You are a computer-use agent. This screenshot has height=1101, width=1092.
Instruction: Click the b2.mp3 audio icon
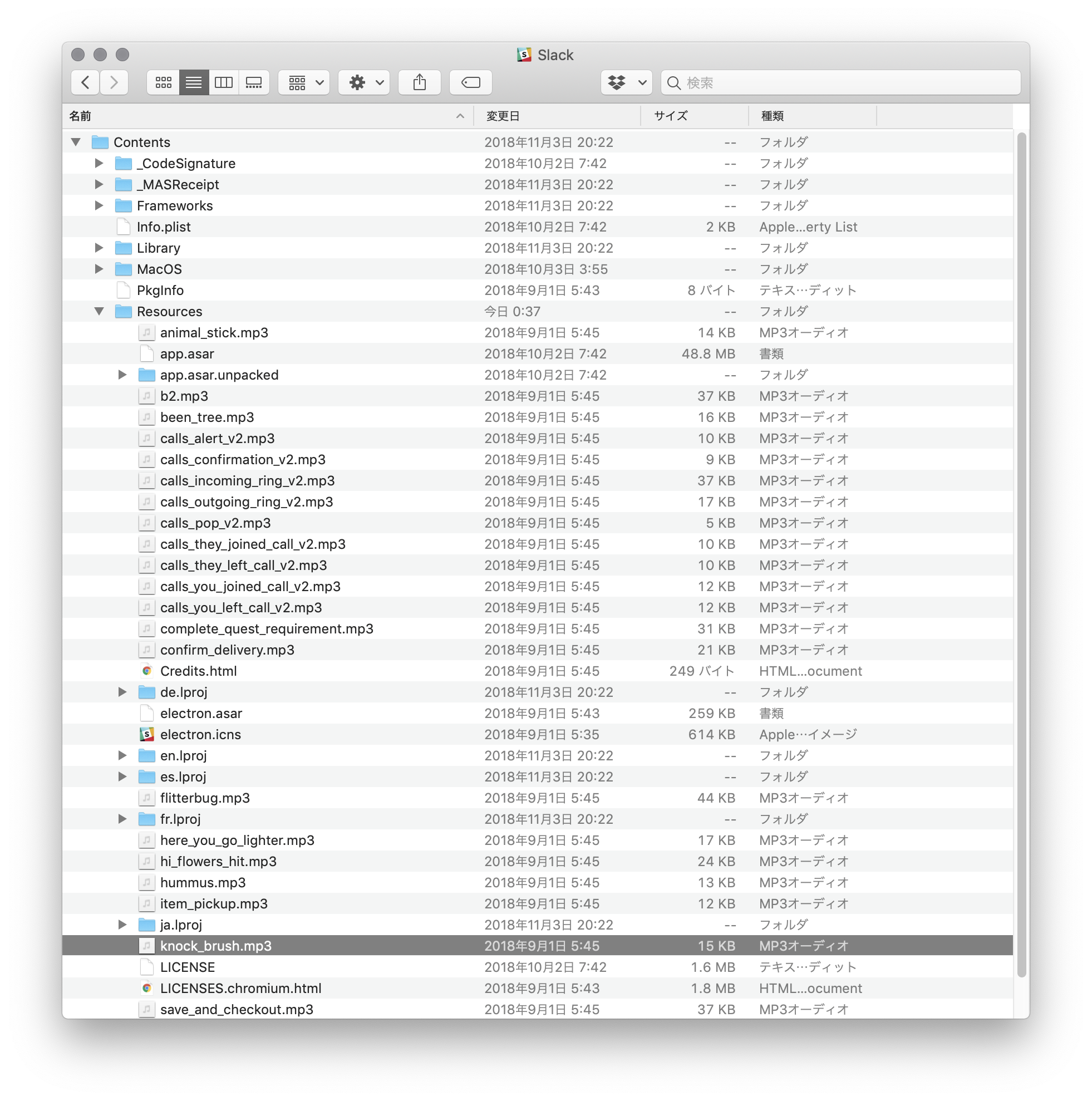coord(146,396)
